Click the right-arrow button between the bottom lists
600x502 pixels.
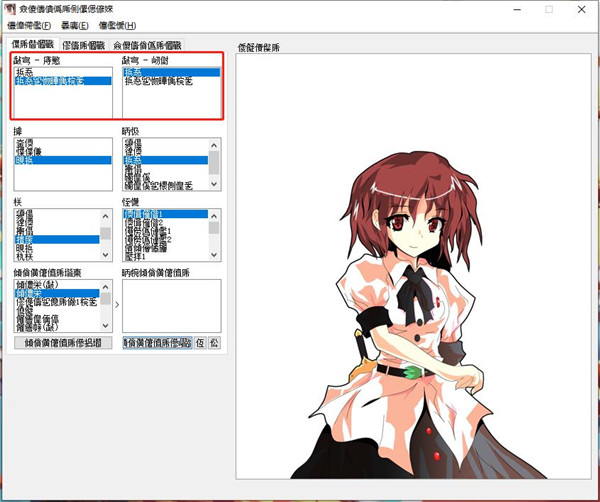tap(117, 304)
